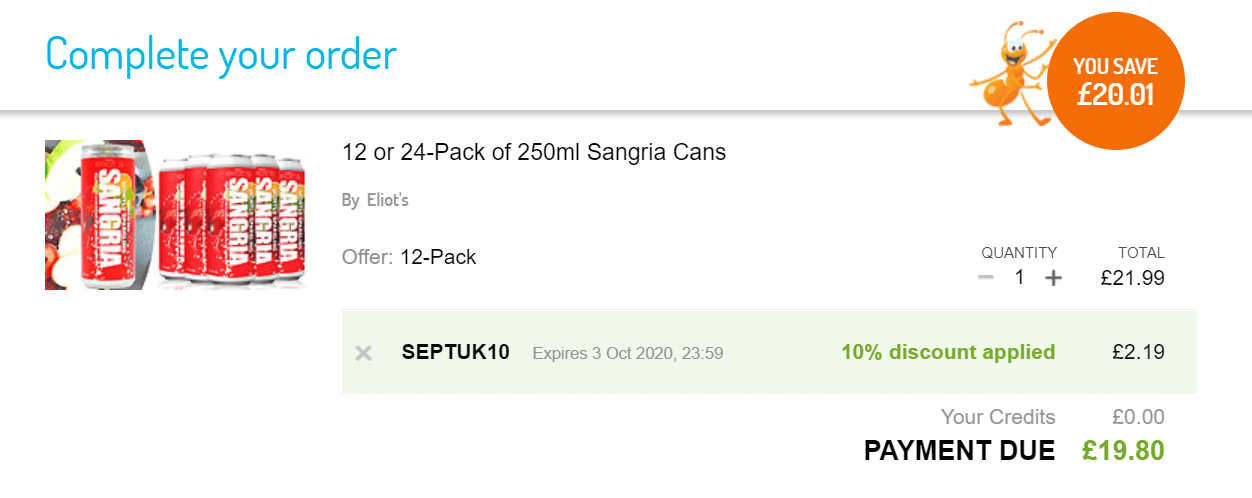Click the £19.80 payment due amount

[1123, 451]
